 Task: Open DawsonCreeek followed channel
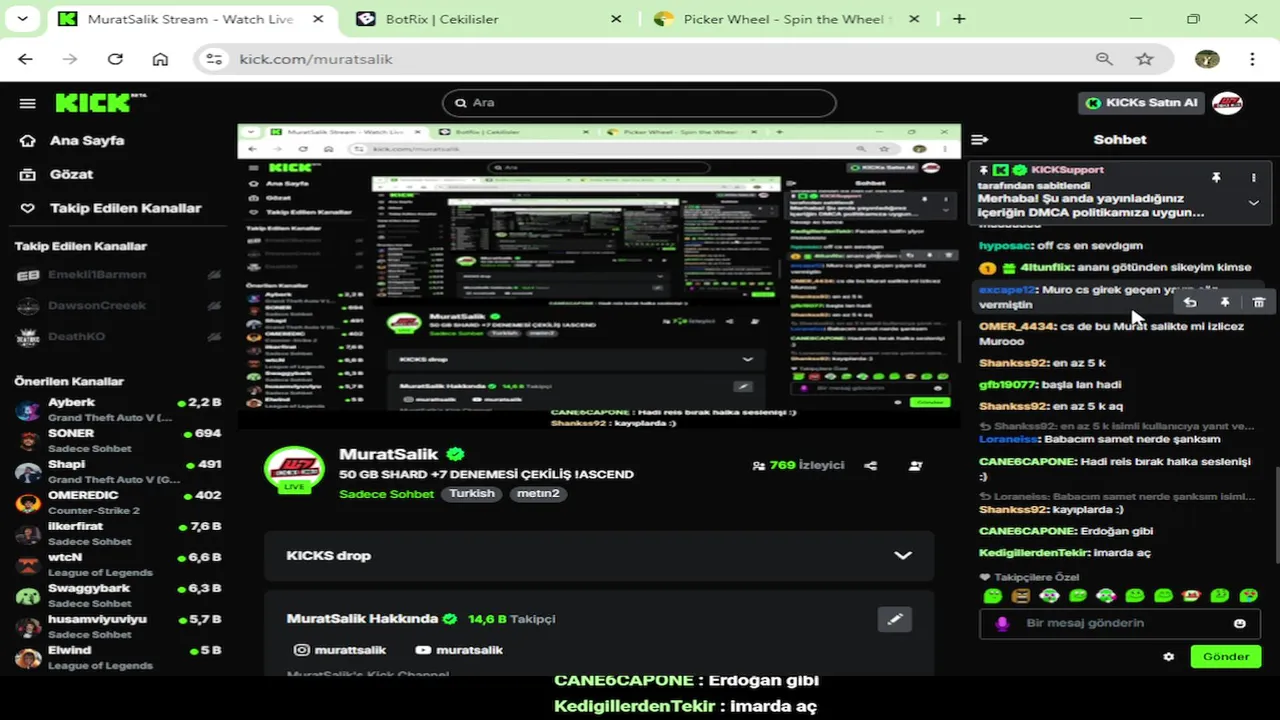click(x=118, y=306)
